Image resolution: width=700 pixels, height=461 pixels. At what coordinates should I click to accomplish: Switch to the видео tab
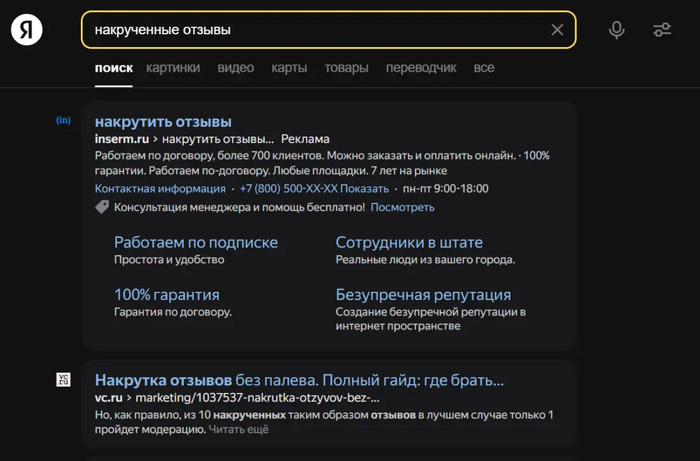(235, 68)
